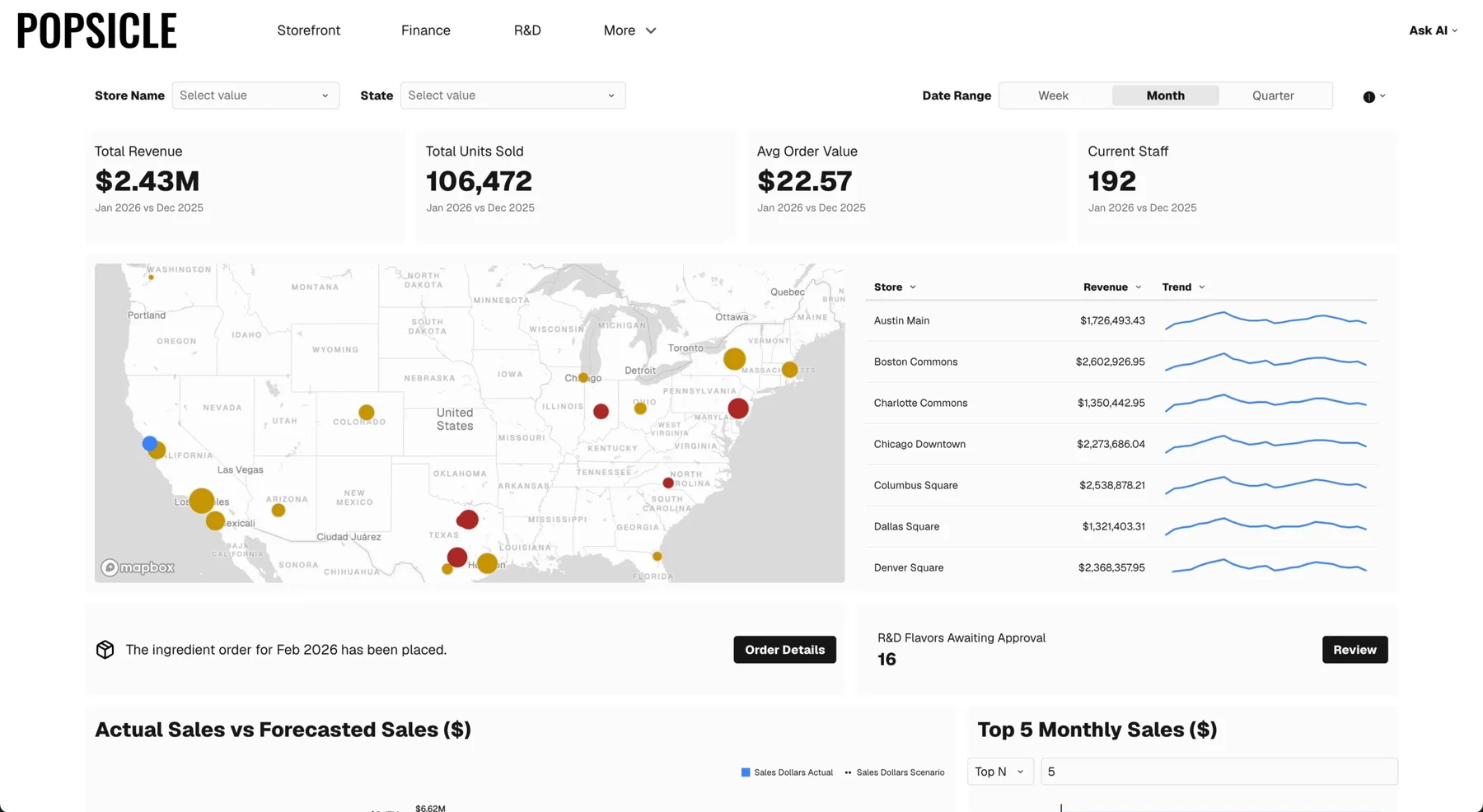Select the Total Units Sold value 106,472
The width and height of the screenshot is (1483, 812).
point(479,181)
